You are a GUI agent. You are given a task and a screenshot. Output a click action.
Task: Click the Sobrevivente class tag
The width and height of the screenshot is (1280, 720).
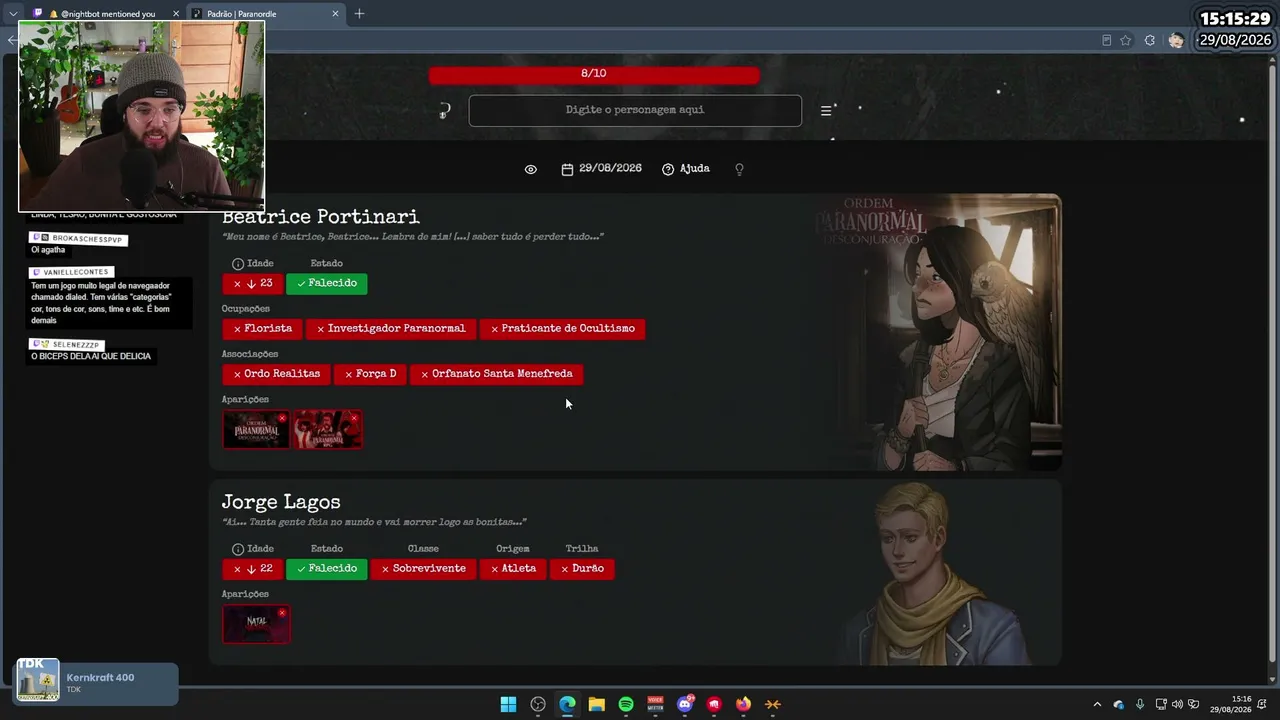pyautogui.click(x=423, y=569)
